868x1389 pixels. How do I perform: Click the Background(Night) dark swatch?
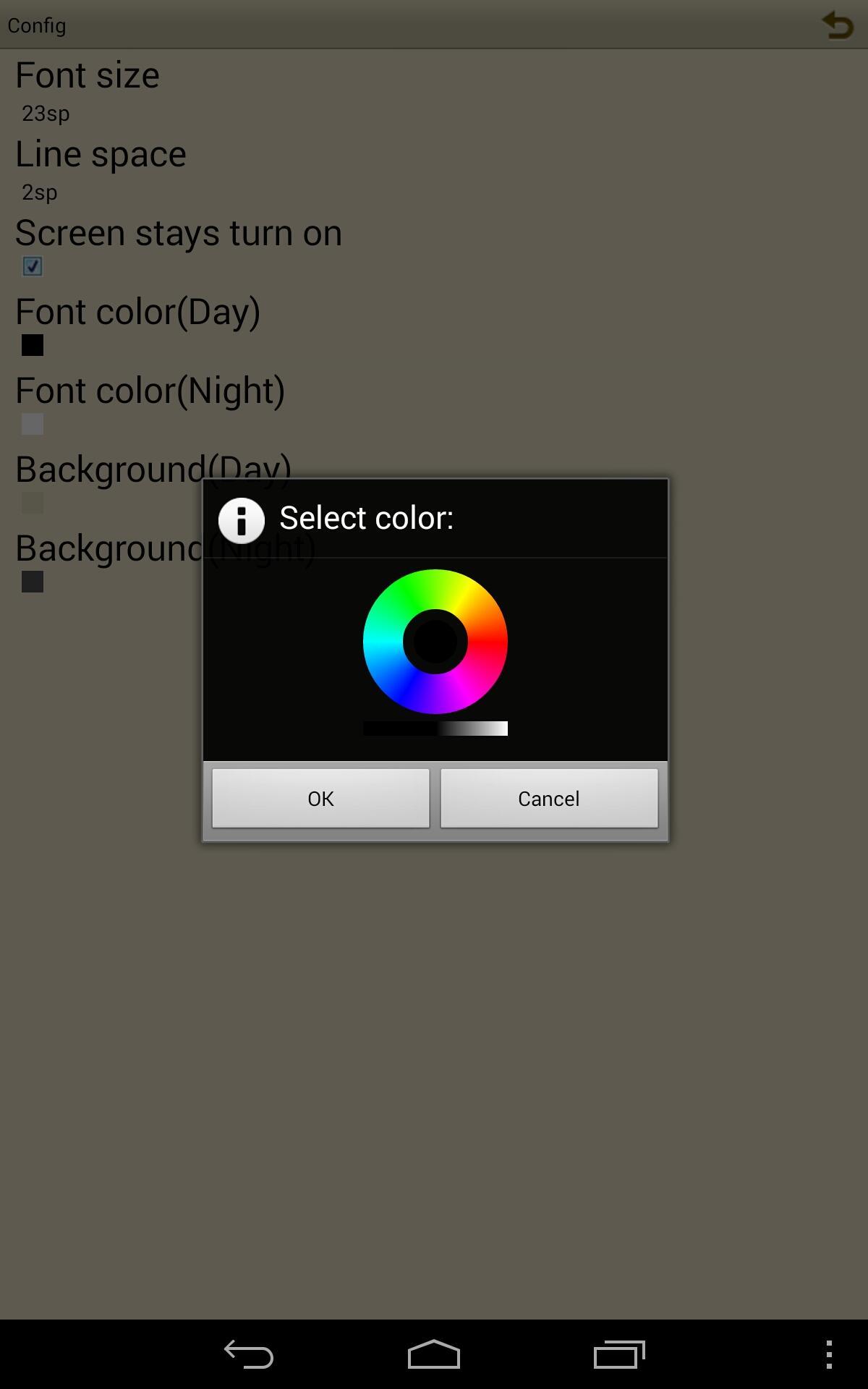click(x=33, y=582)
